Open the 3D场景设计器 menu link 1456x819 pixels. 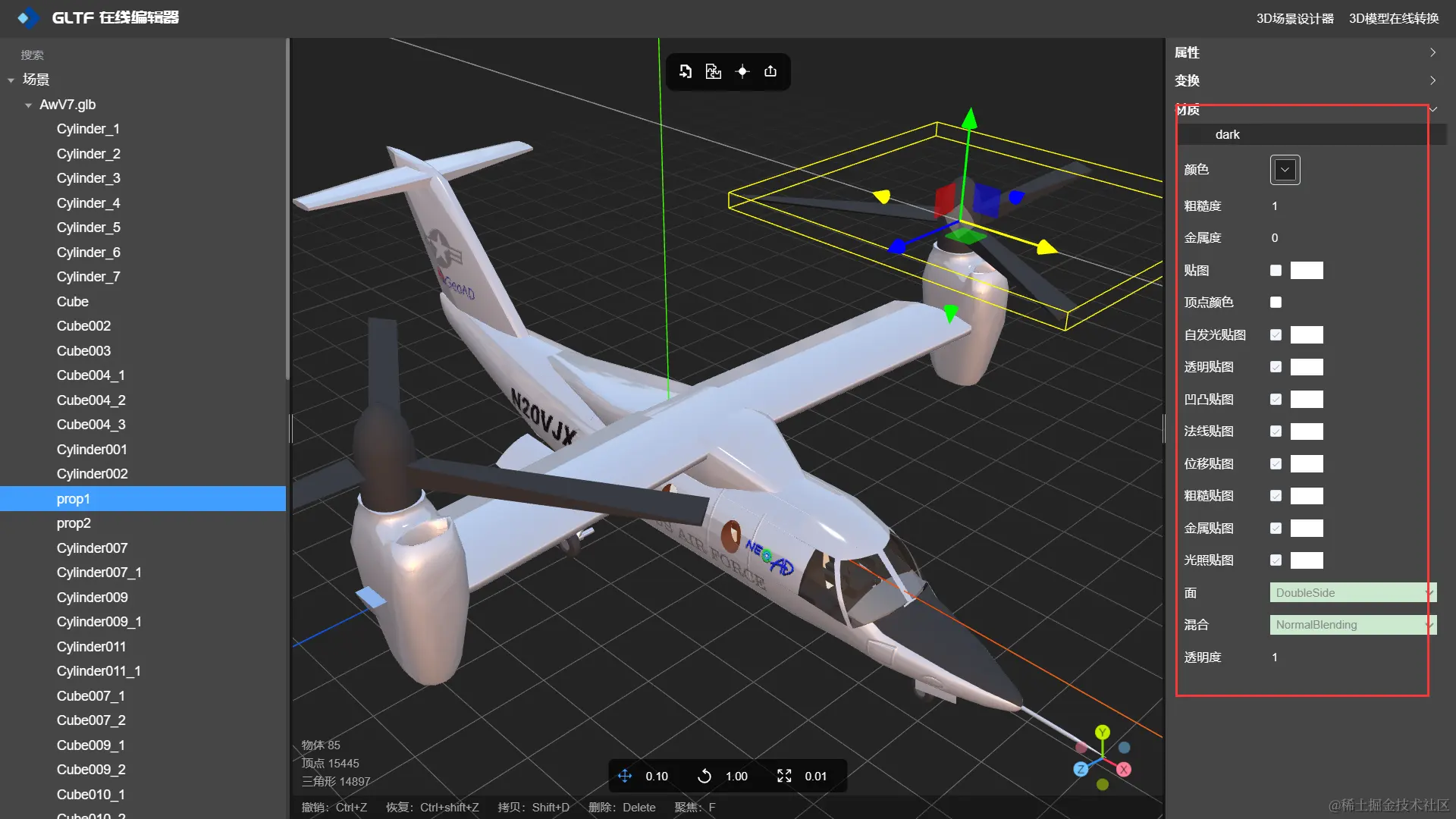point(1294,18)
